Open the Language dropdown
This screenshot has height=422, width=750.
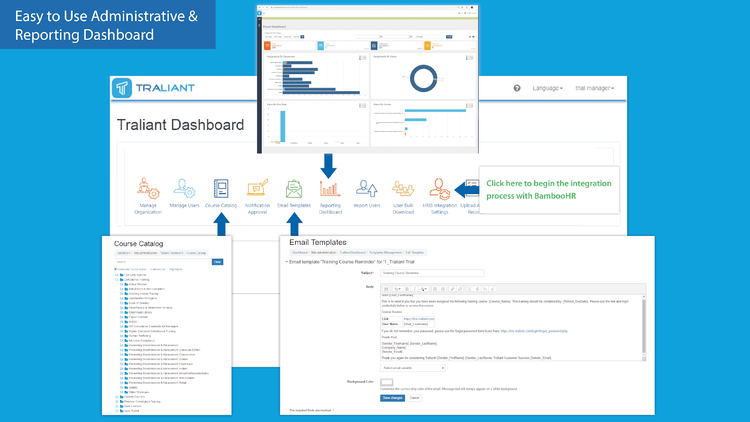point(548,88)
